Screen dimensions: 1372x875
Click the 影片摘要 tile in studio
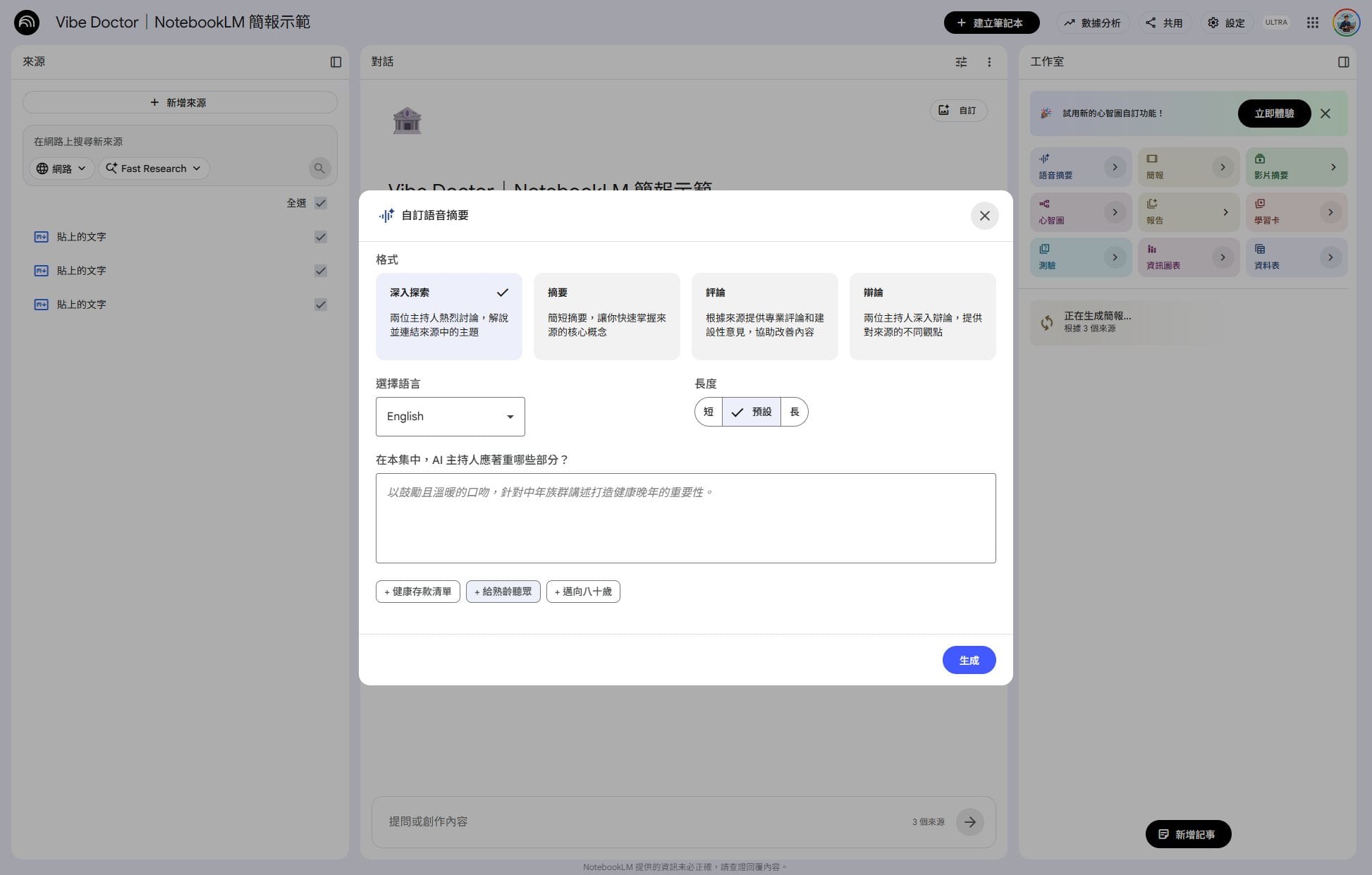tap(1297, 167)
